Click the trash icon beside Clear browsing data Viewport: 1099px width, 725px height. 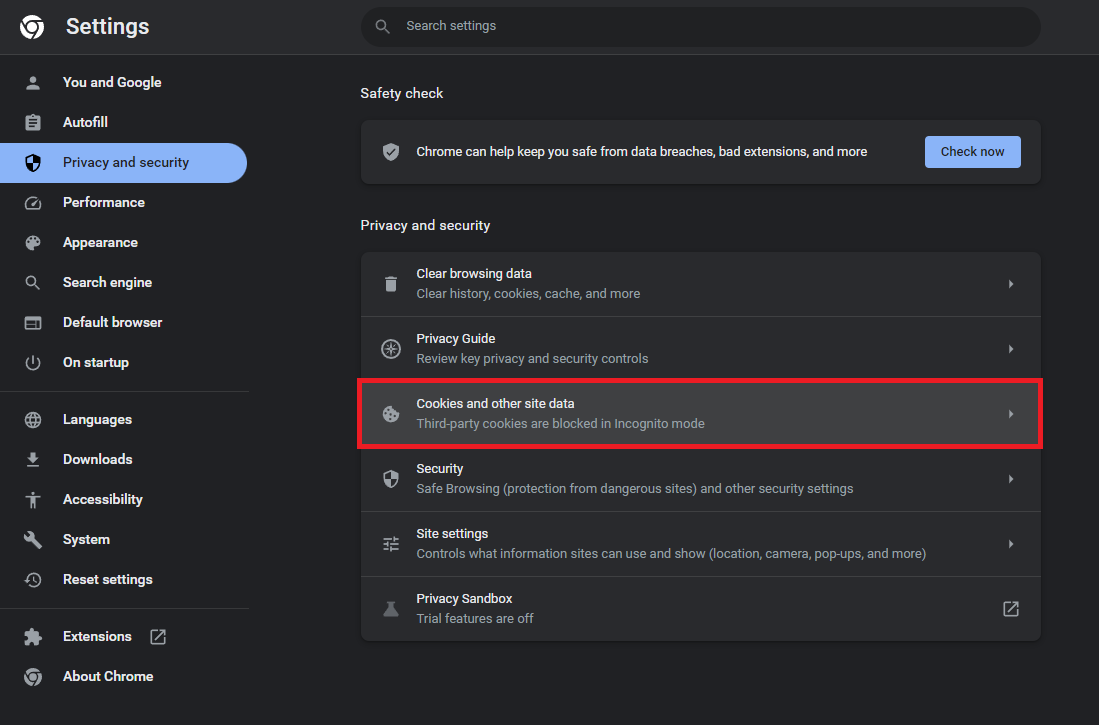[390, 283]
